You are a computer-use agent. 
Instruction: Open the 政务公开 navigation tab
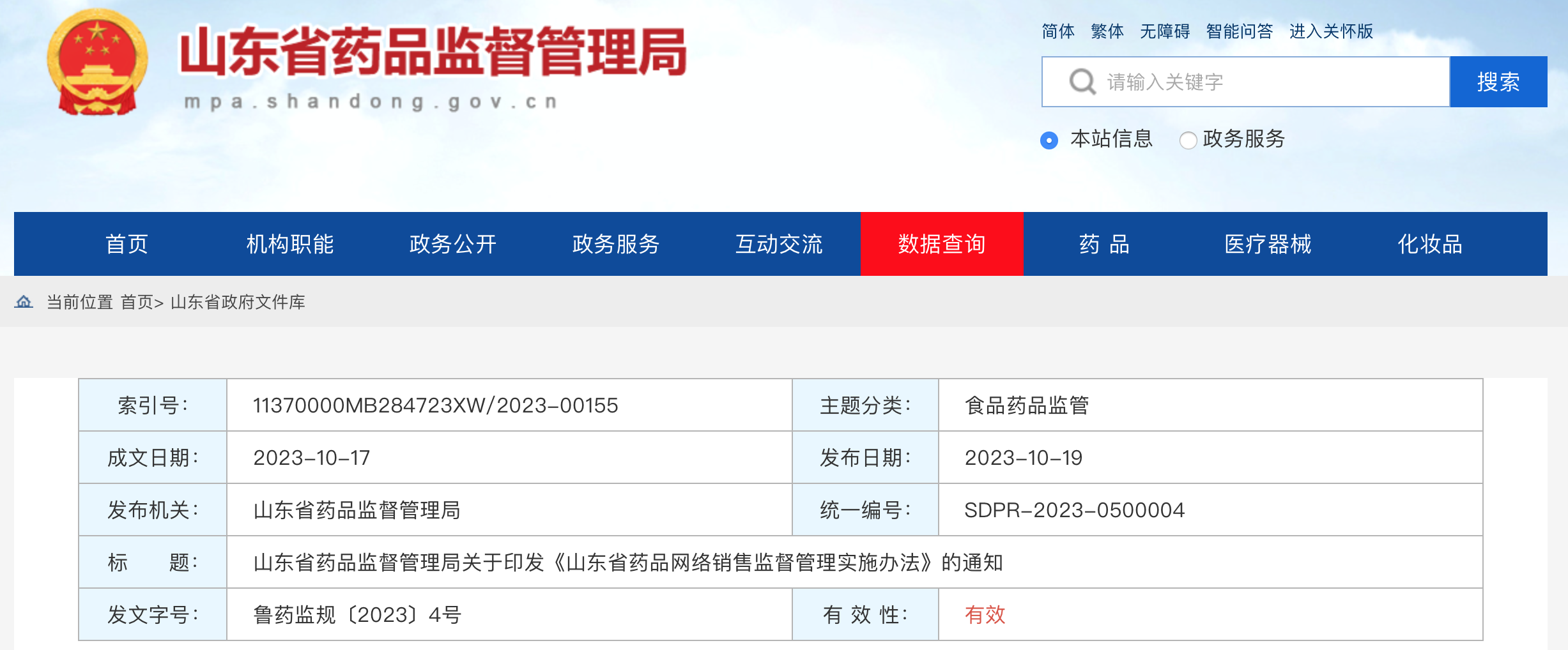453,244
